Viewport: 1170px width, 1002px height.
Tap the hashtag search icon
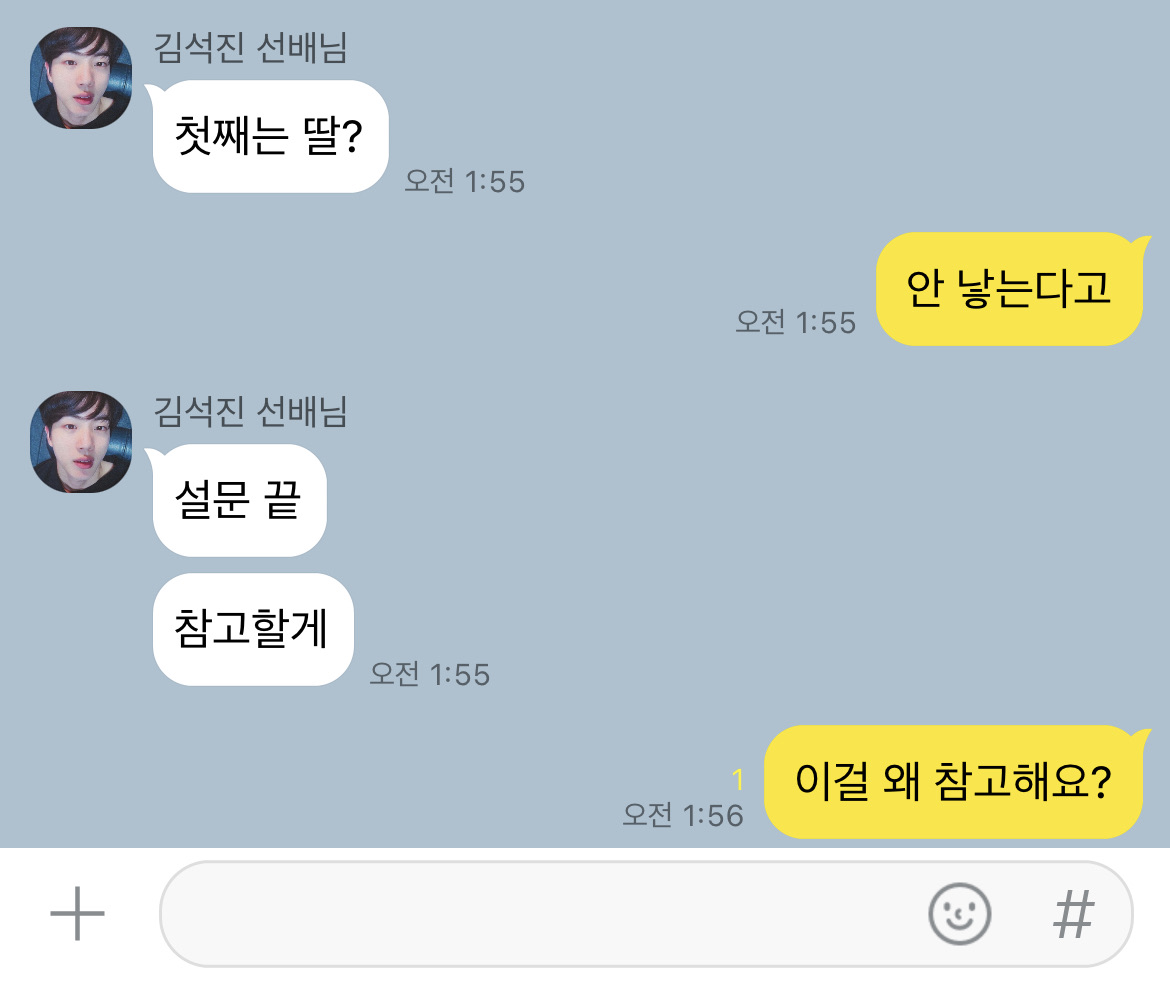pos(1074,914)
